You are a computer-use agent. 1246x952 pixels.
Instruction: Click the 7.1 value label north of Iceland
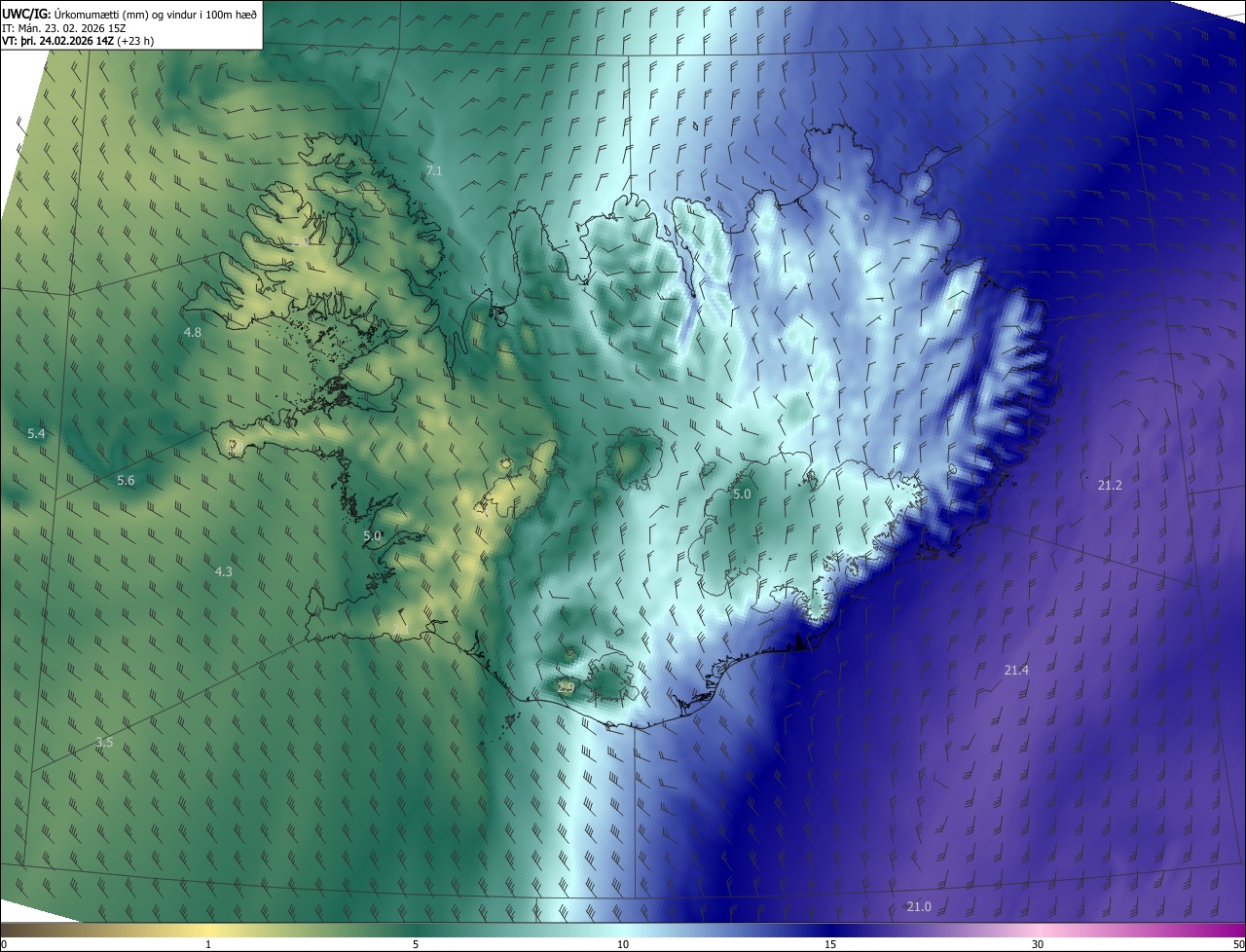click(x=433, y=171)
